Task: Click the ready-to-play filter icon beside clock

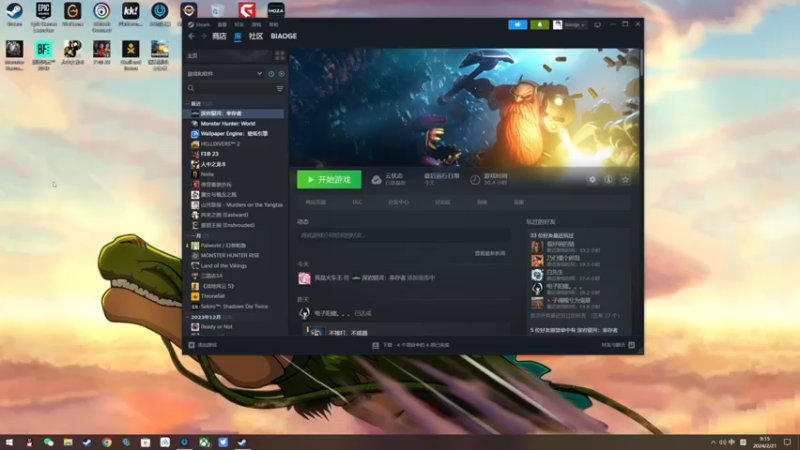Action: coord(281,74)
